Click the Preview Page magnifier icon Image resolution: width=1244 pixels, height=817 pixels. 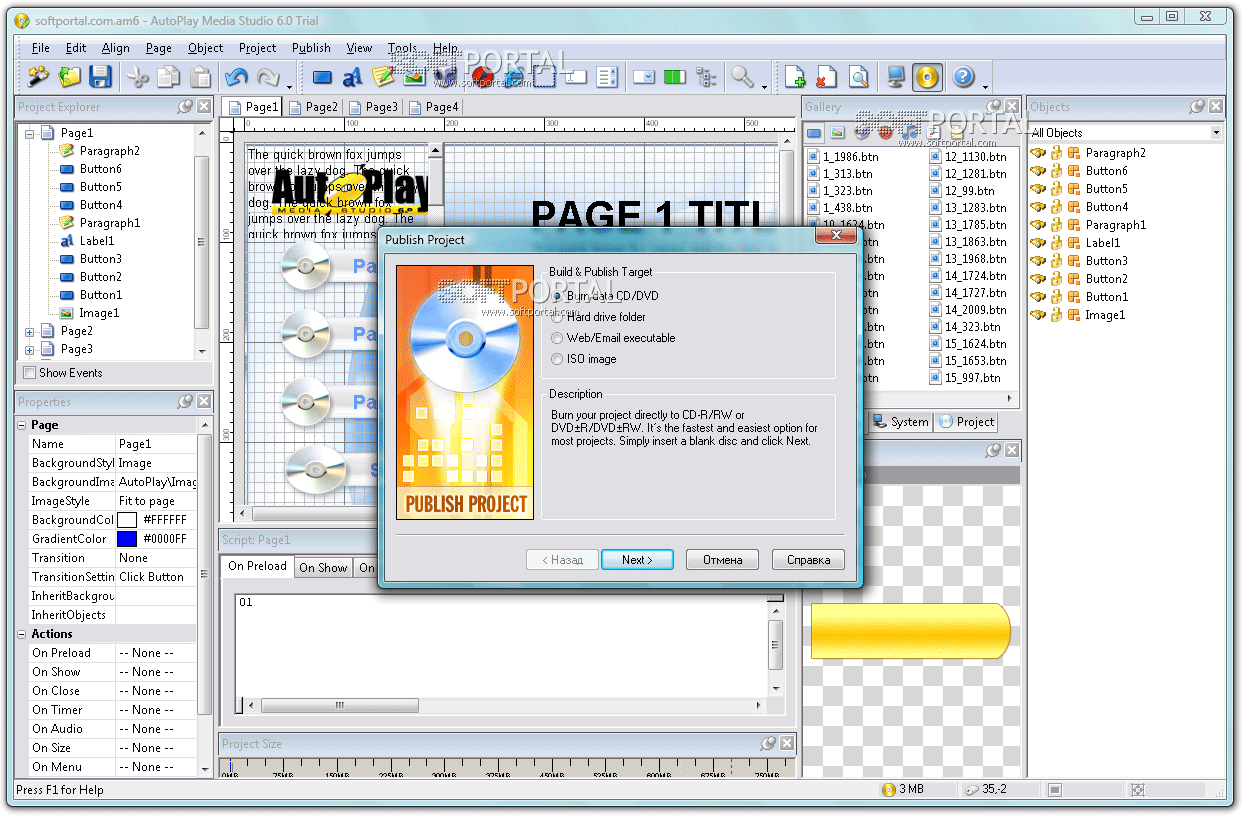[x=858, y=76]
